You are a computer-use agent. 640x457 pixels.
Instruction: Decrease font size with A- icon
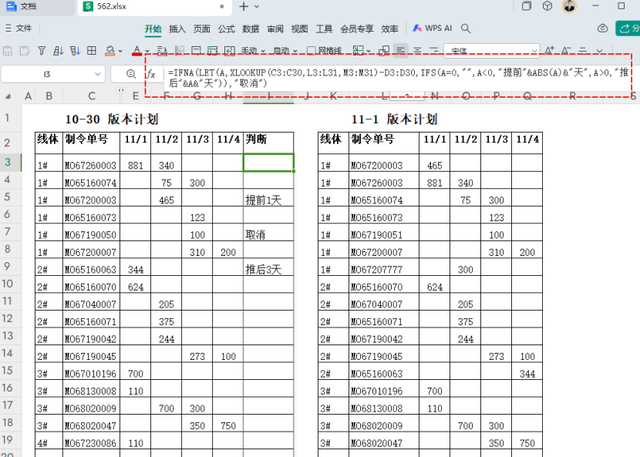[x=566, y=51]
